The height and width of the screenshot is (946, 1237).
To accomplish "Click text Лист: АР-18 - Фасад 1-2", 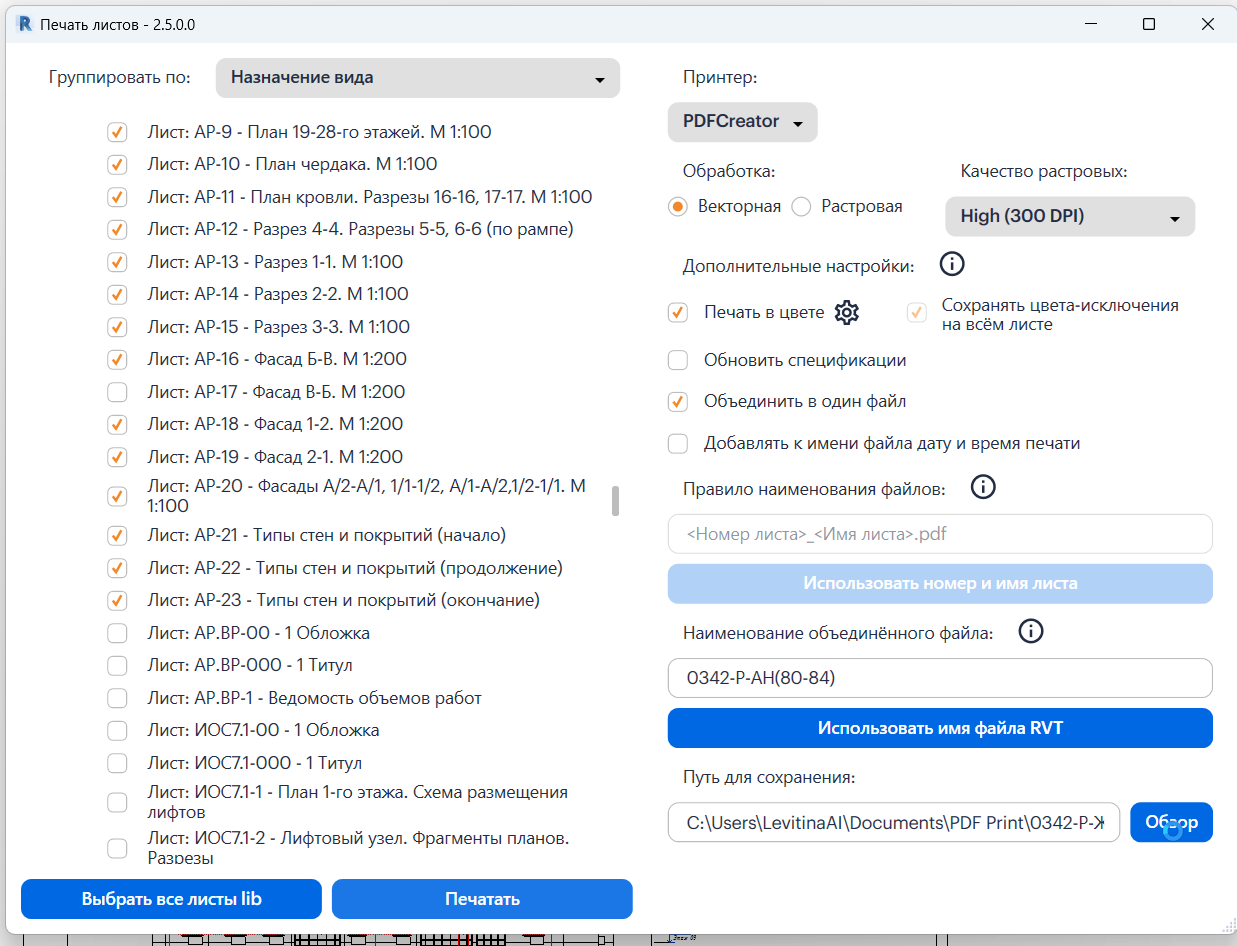I will [275, 424].
